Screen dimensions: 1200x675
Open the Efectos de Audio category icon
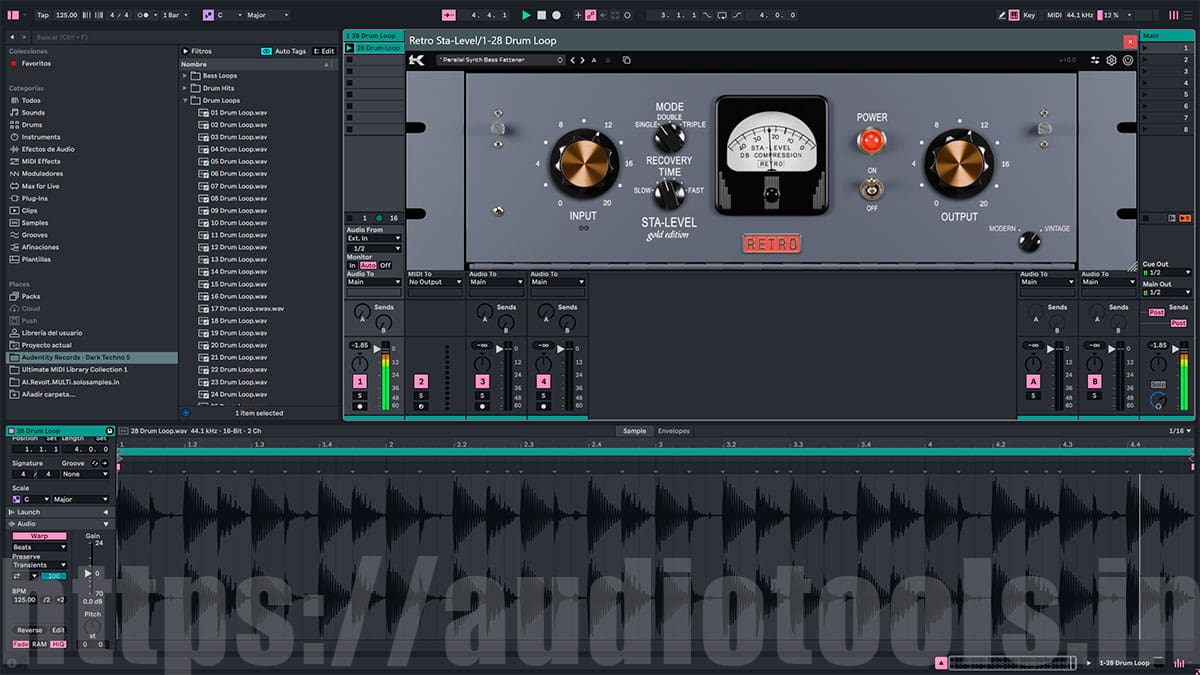point(14,149)
